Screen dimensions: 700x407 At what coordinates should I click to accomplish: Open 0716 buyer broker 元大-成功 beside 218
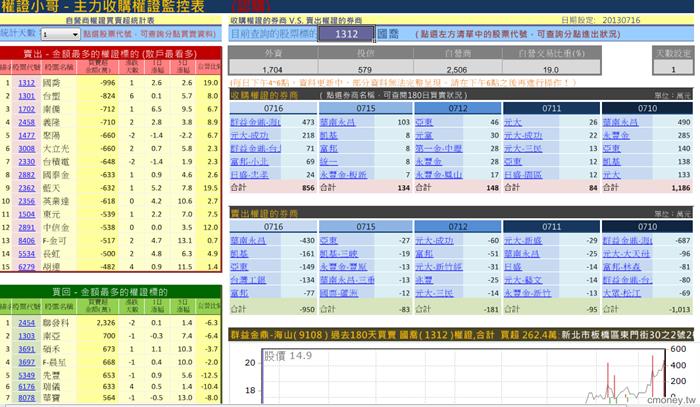[x=250, y=135]
